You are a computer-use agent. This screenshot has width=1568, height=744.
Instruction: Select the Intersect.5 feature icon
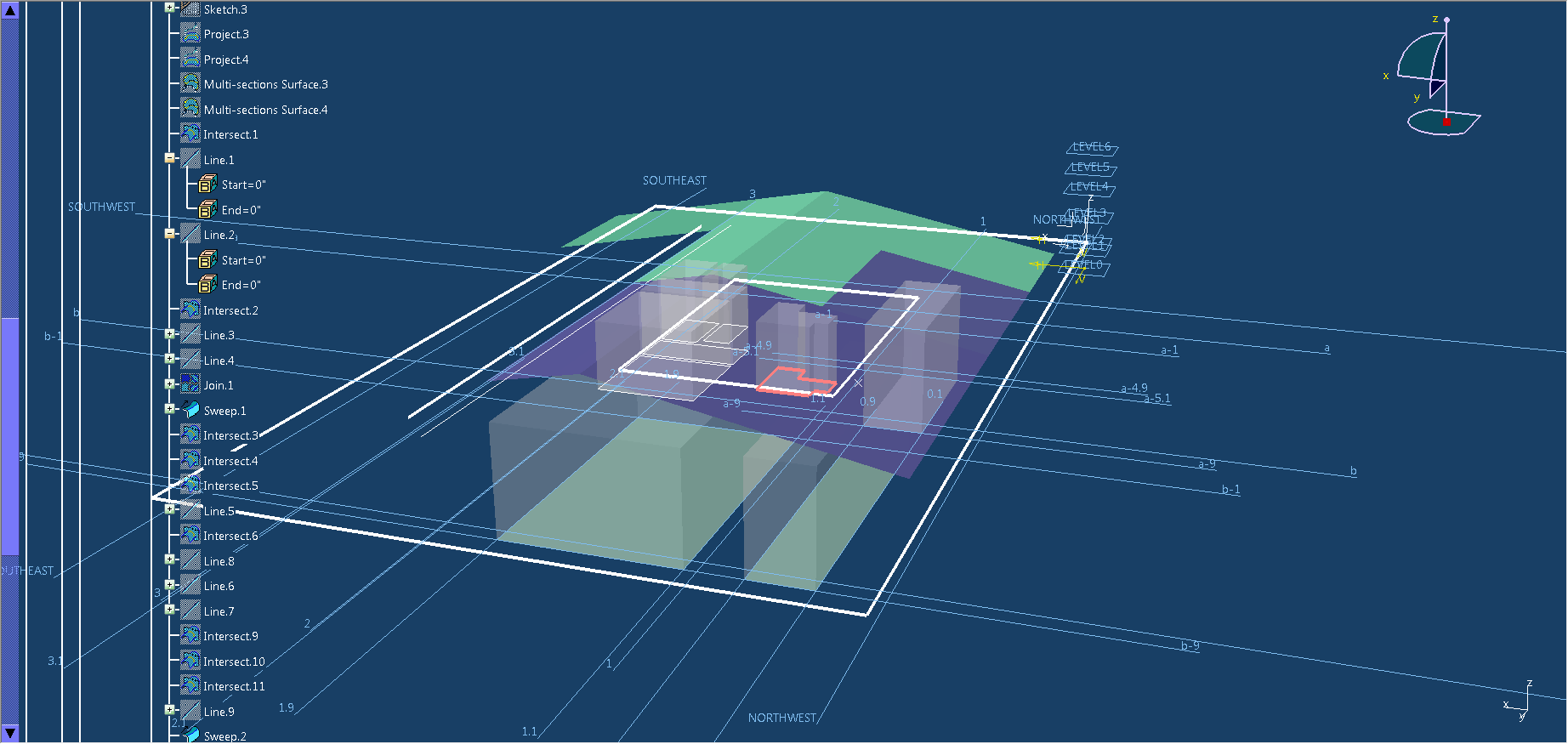pos(190,486)
